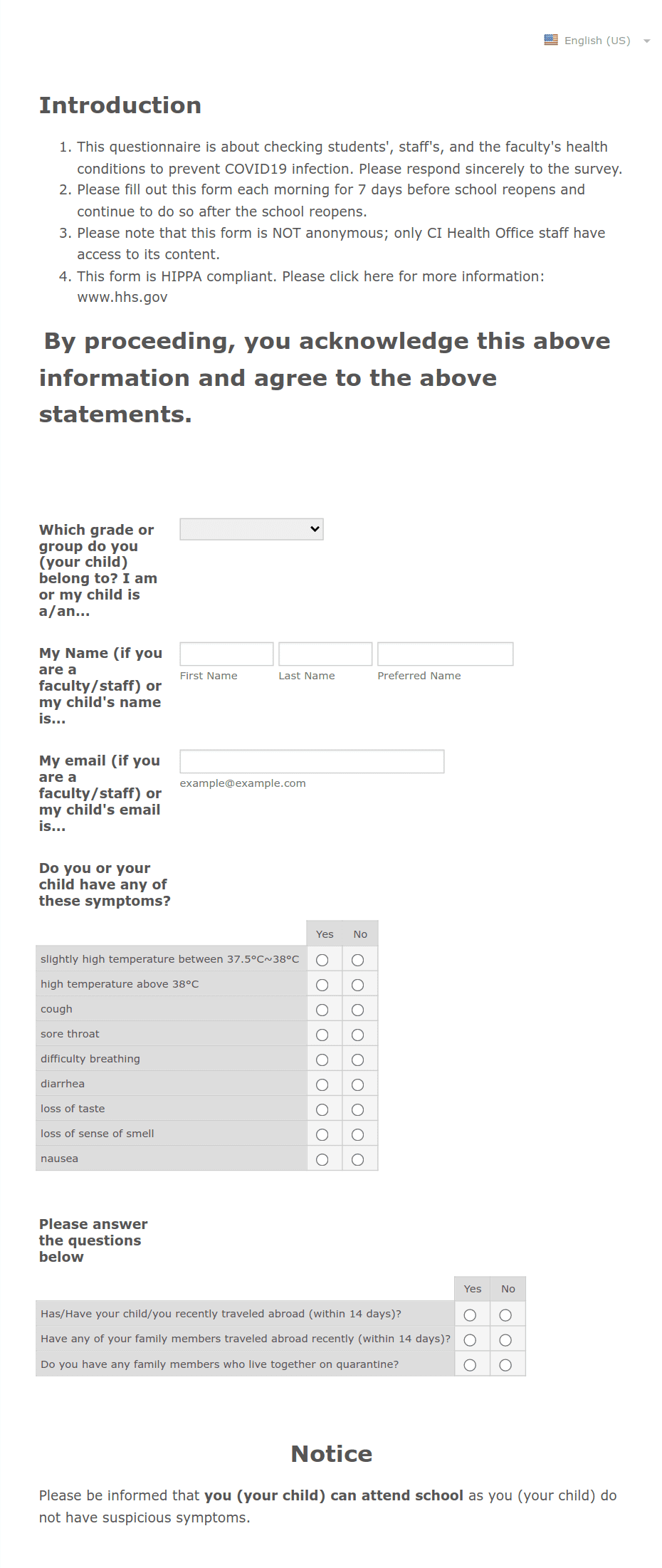Click the US flag language icon
The height and width of the screenshot is (1568, 662).
tap(551, 40)
